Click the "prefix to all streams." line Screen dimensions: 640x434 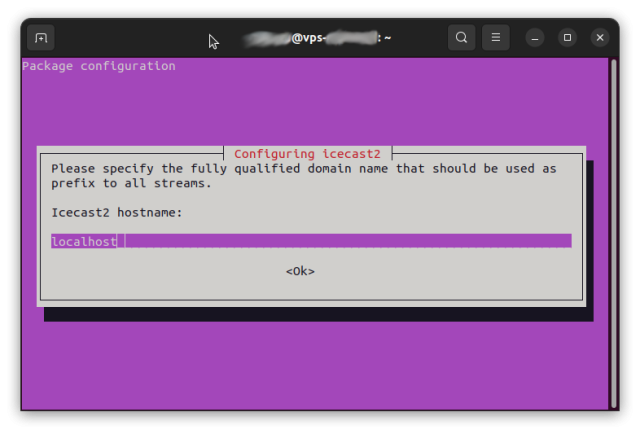click(x=131, y=183)
